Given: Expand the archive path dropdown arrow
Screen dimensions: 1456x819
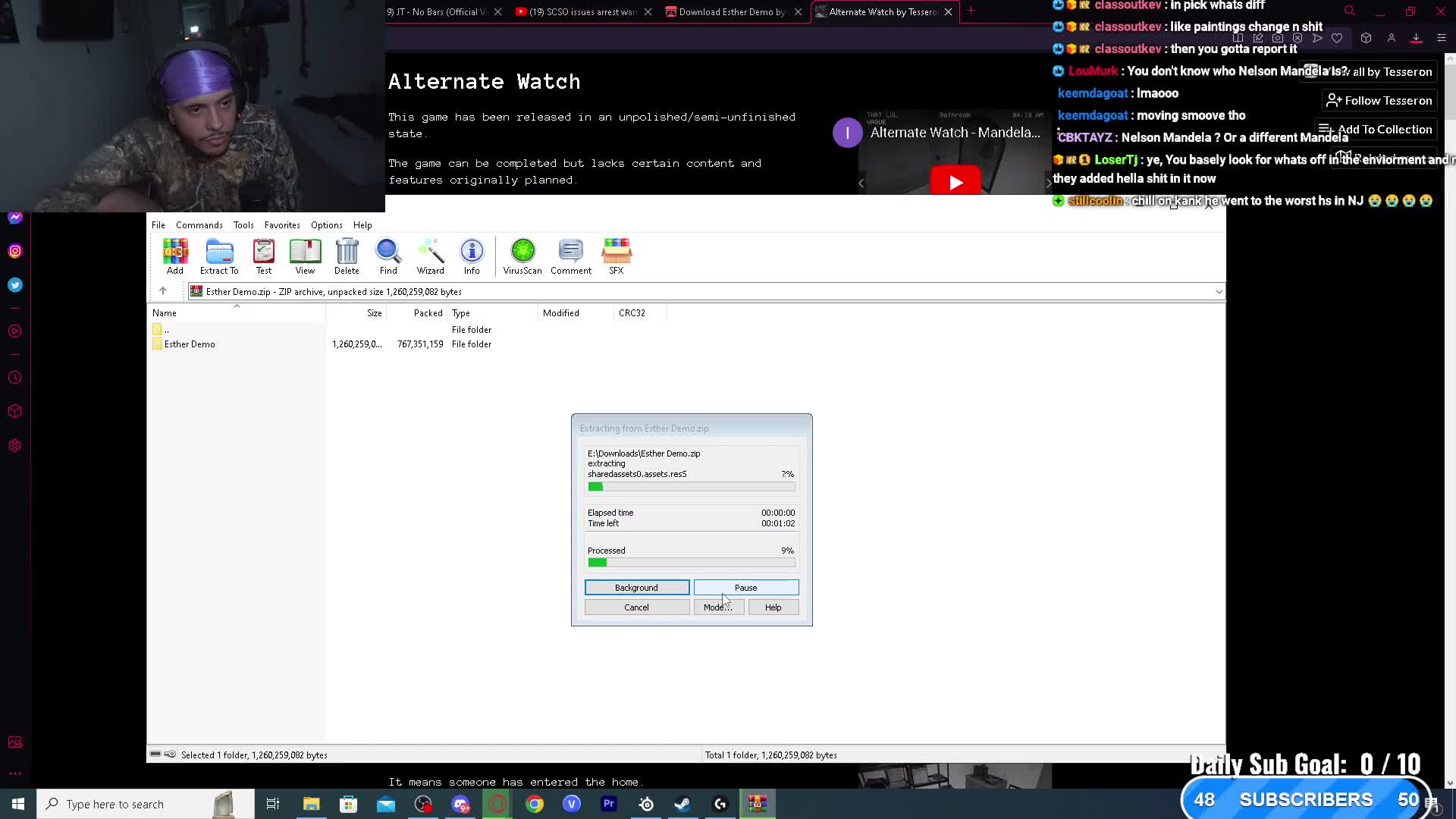Looking at the screenshot, I should coord(1219,292).
